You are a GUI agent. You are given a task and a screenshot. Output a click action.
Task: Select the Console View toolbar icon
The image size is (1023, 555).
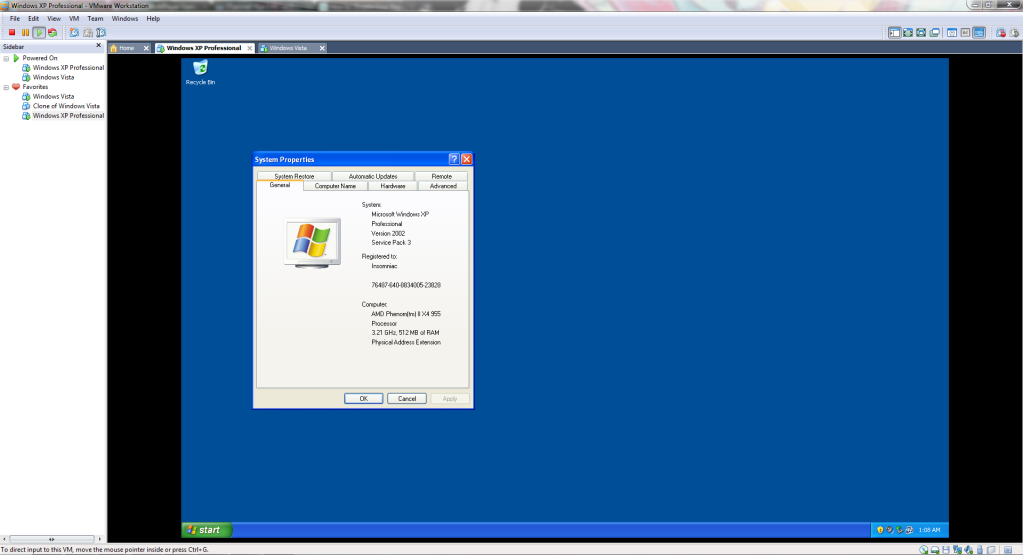[x=979, y=33]
